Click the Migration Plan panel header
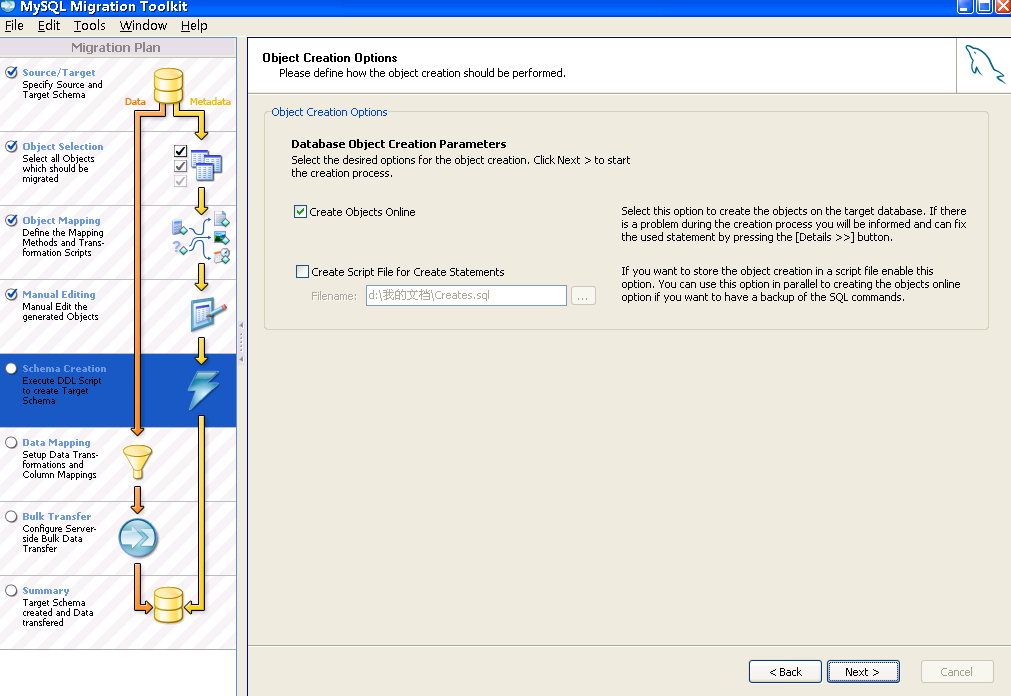The image size is (1011, 696). (x=117, y=47)
